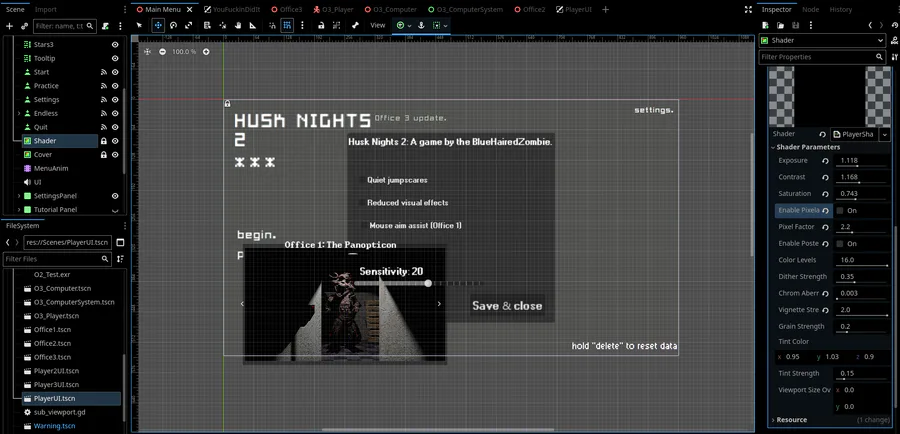This screenshot has width=900, height=434.
Task: Save the edited resource via disk icon
Action: (795, 25)
